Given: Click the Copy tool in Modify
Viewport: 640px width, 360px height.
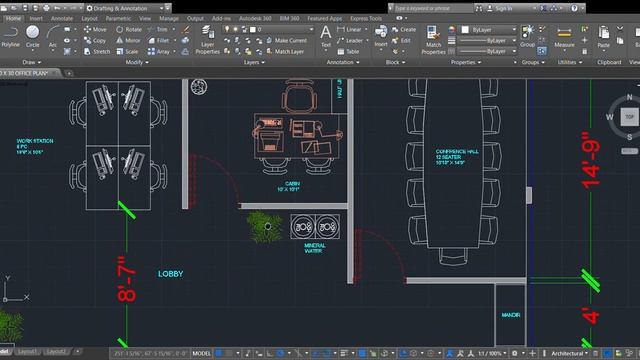Looking at the screenshot, I should 95,40.
